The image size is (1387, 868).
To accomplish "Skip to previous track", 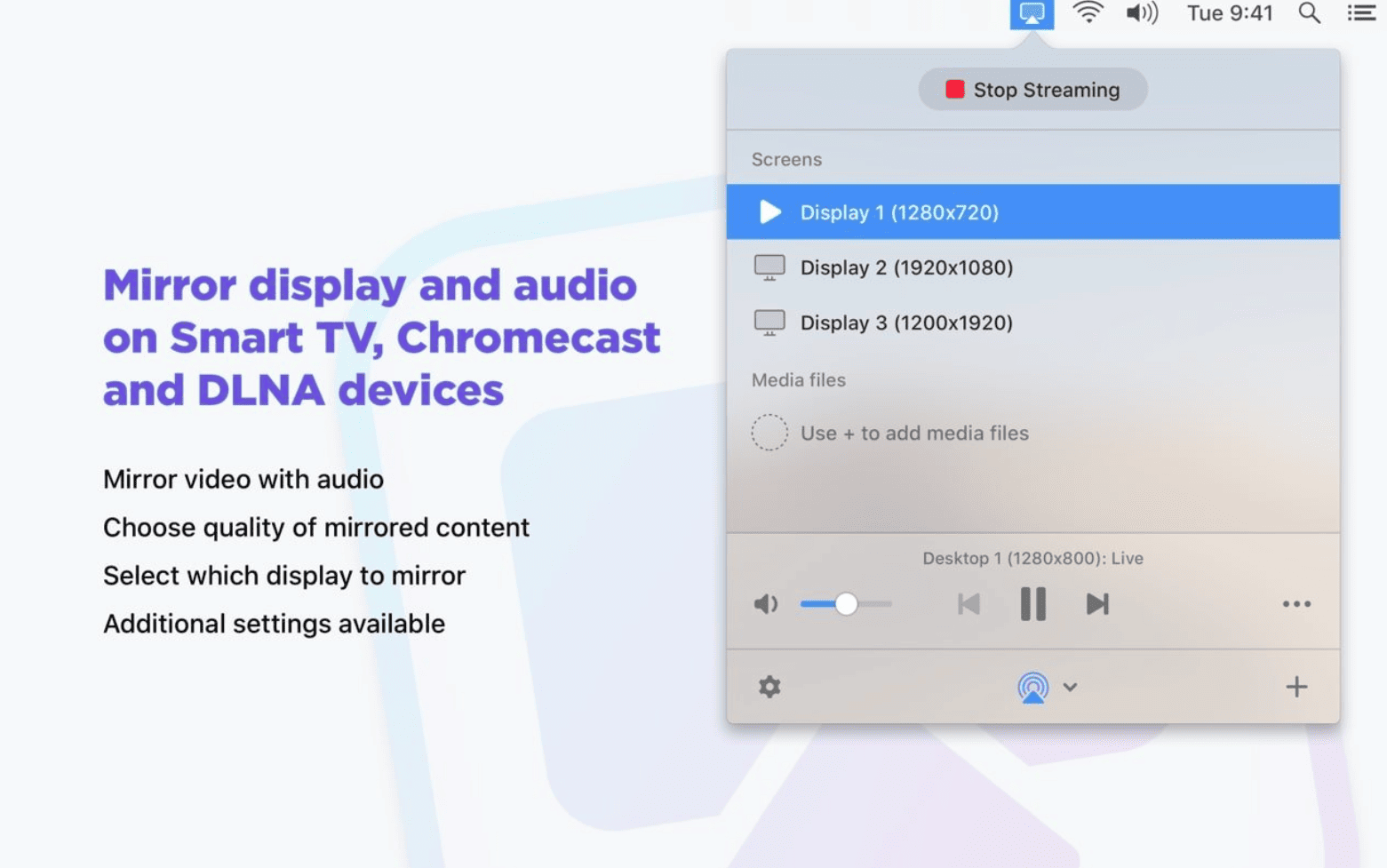I will coord(969,604).
